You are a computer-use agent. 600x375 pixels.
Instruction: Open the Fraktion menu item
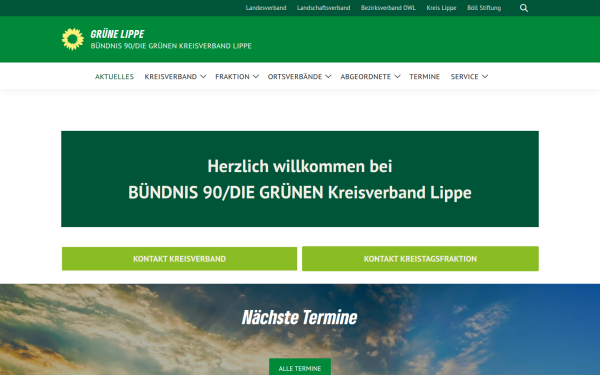point(232,77)
